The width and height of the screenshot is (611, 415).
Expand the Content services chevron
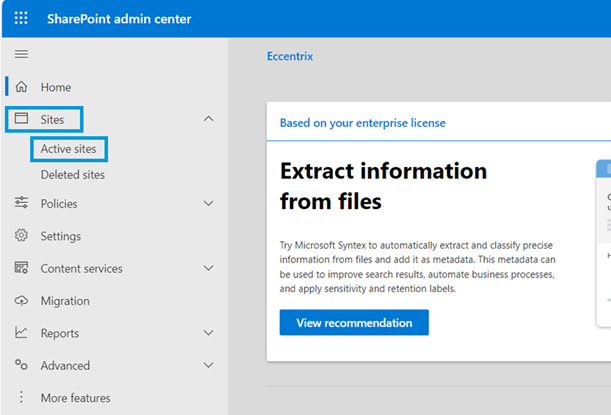pos(208,268)
